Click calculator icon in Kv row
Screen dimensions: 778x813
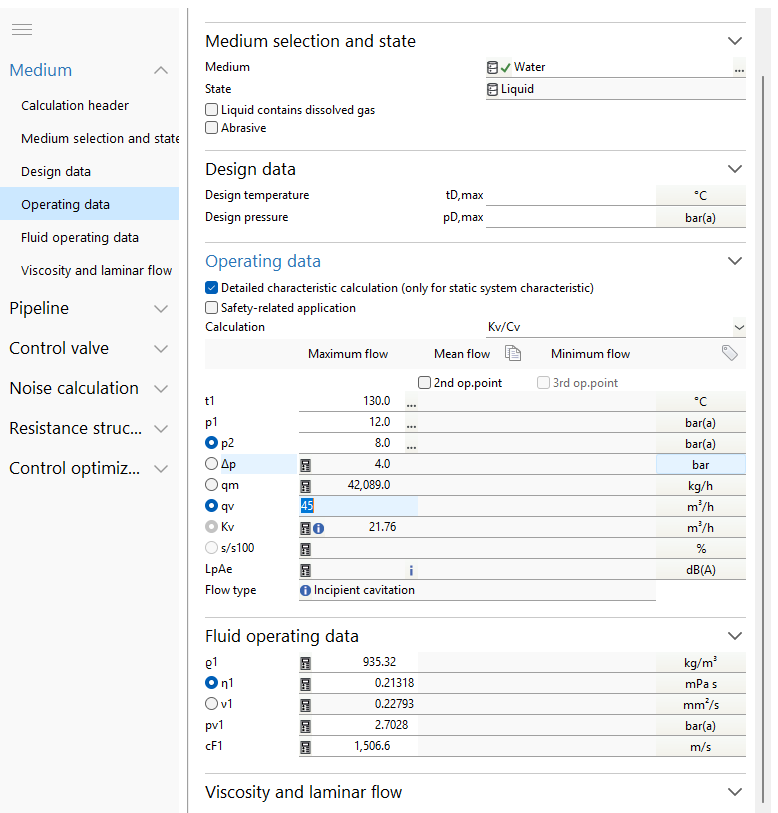tap(305, 528)
